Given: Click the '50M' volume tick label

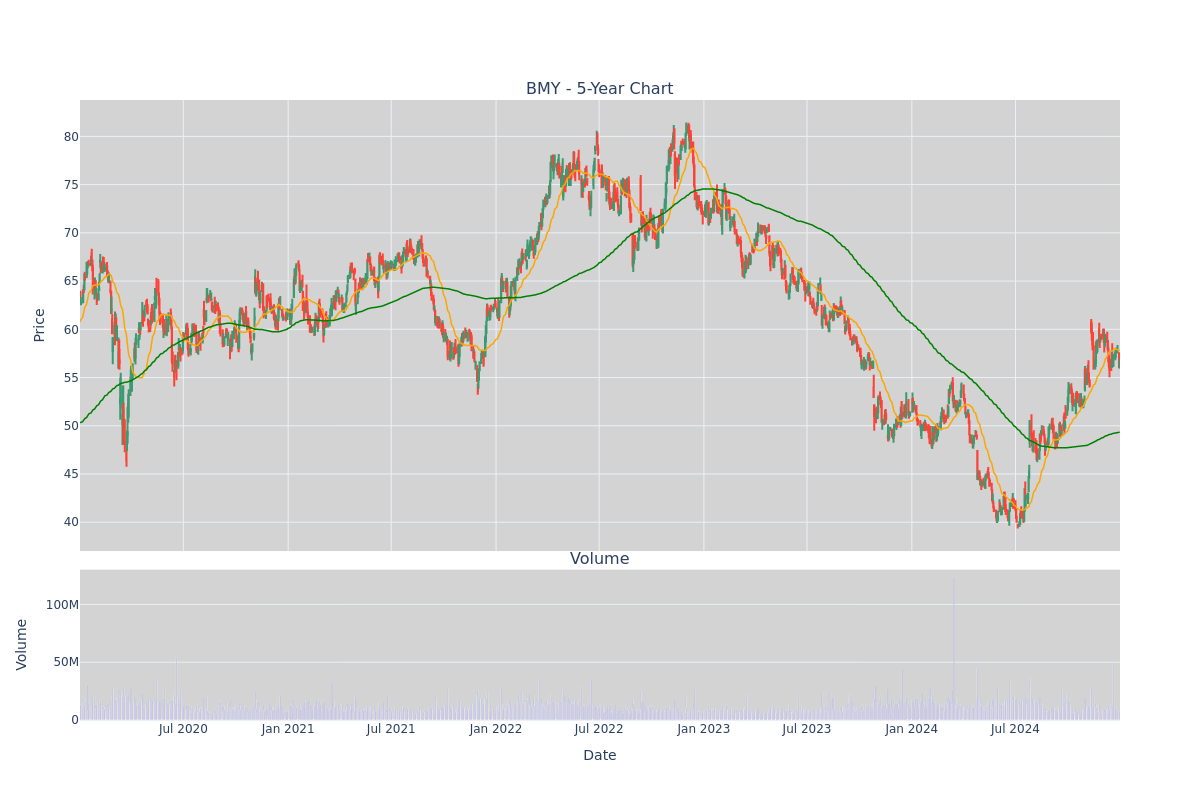Looking at the screenshot, I should click(x=65, y=662).
